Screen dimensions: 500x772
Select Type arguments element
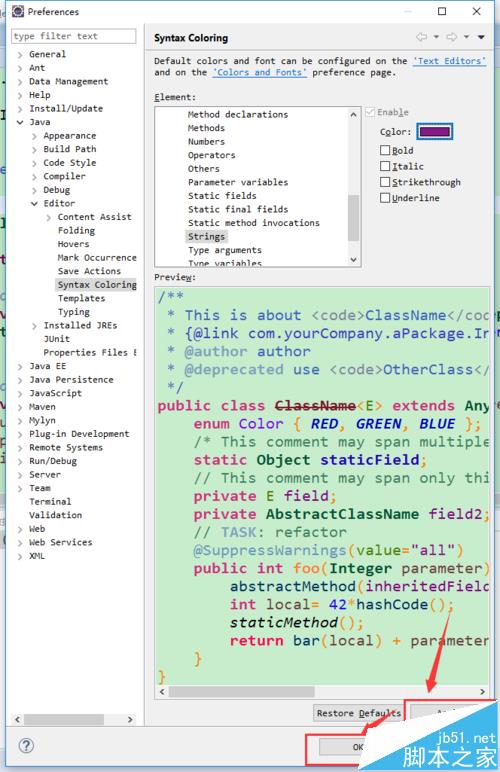click(224, 250)
